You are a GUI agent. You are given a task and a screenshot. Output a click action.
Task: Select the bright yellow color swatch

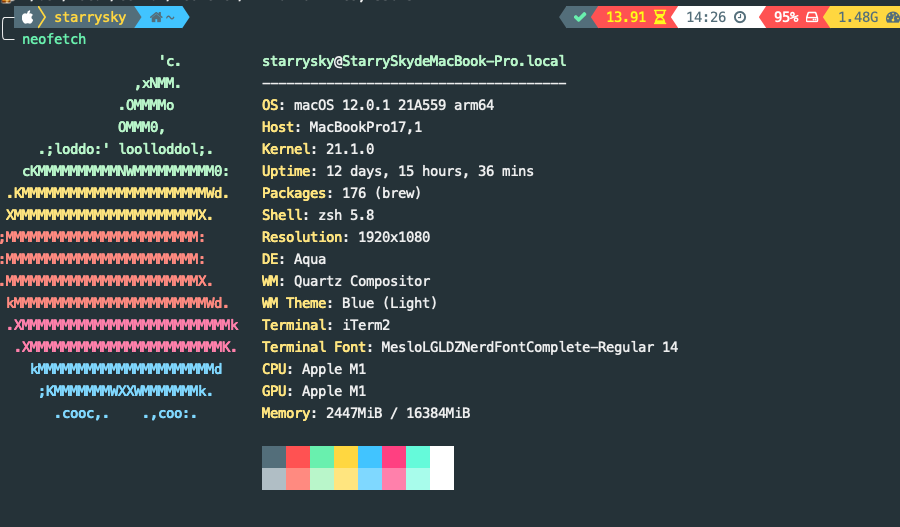(x=346, y=457)
